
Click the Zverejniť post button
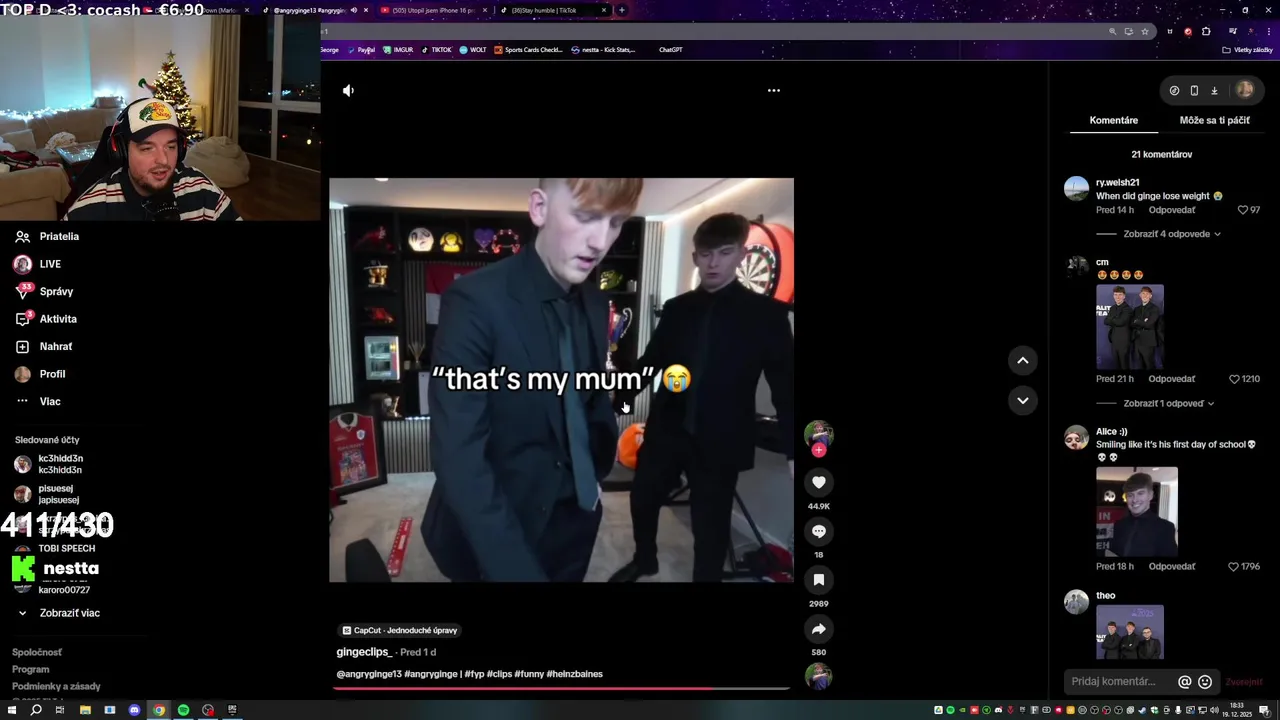point(1243,682)
